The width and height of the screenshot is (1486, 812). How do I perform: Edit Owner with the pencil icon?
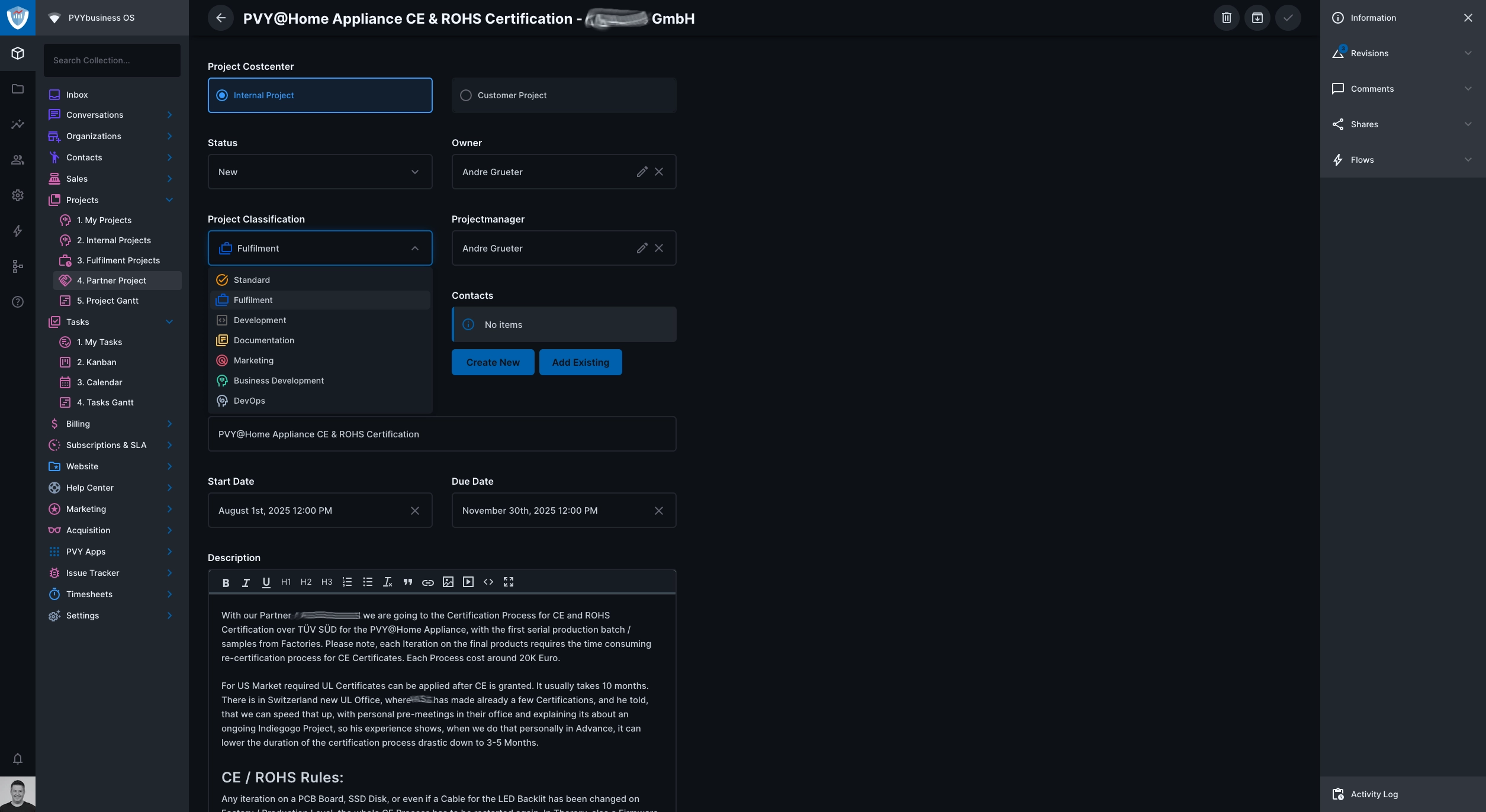(x=642, y=172)
